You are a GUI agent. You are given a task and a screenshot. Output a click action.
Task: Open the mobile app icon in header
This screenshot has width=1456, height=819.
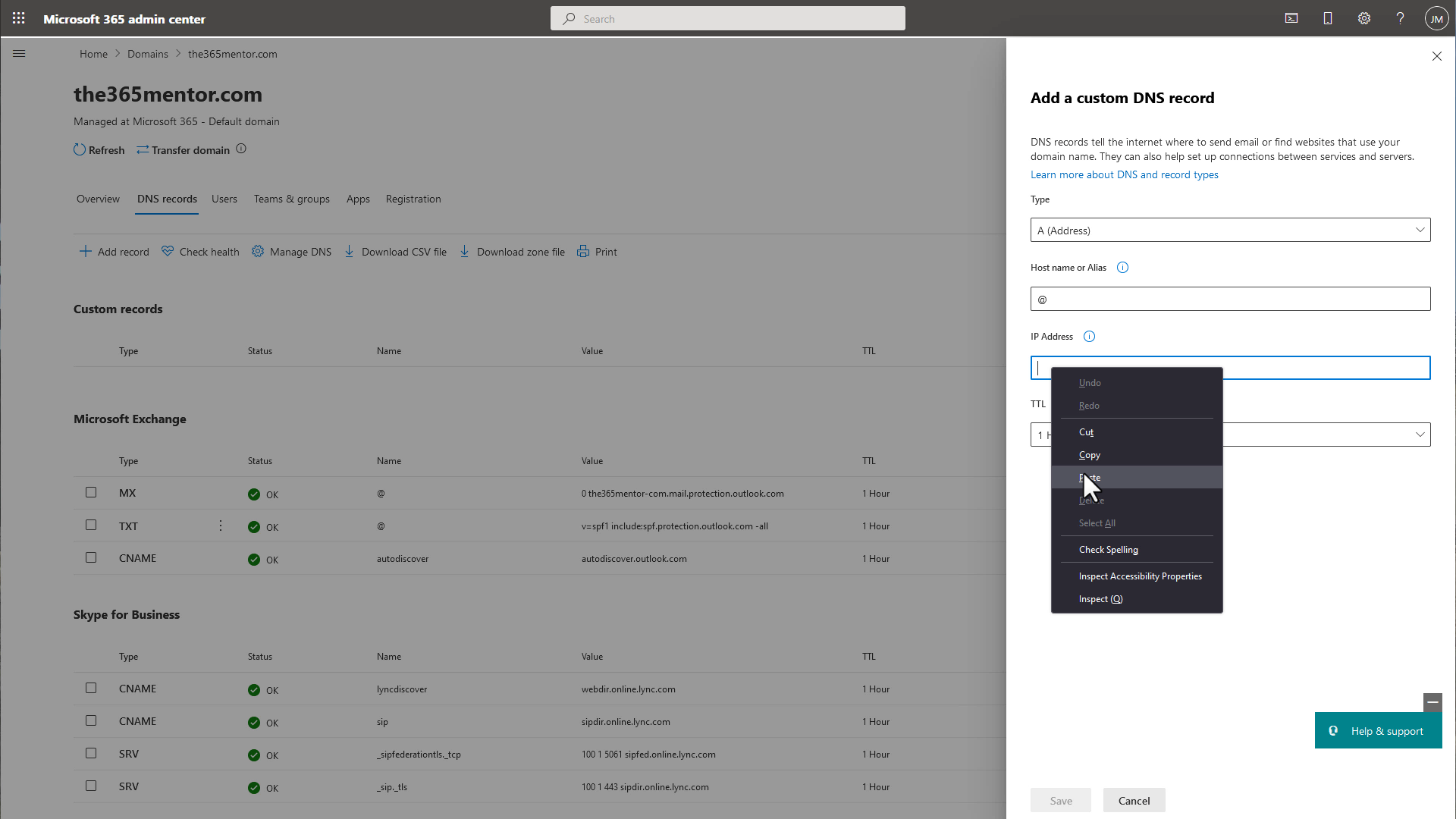(1328, 18)
